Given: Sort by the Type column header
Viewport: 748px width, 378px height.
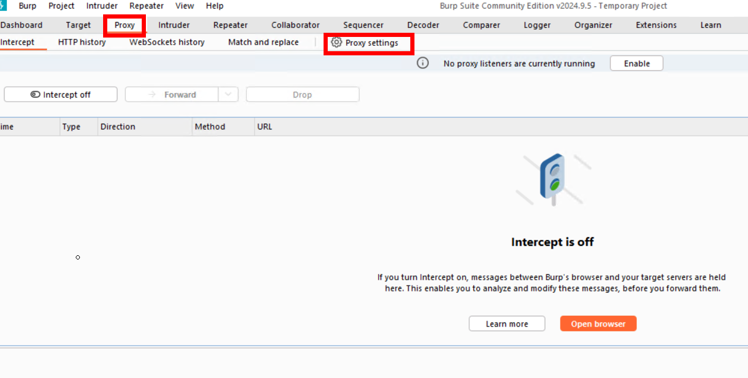Looking at the screenshot, I should [x=79, y=126].
